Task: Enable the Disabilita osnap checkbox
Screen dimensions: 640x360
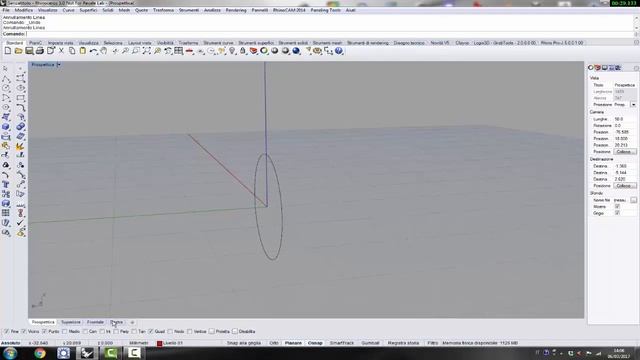Action: pos(235,331)
